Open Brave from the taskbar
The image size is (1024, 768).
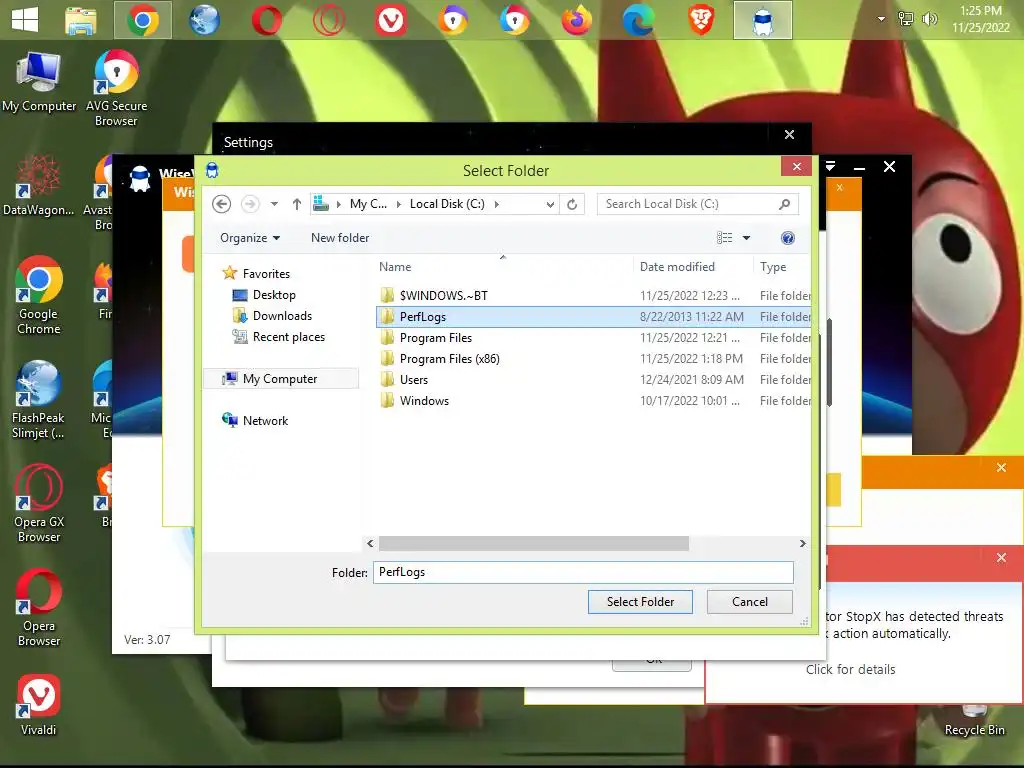pos(701,20)
